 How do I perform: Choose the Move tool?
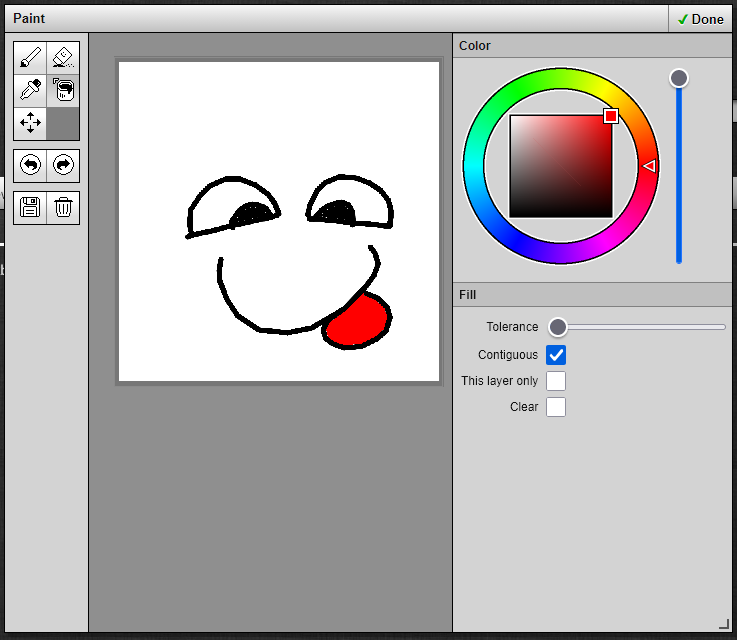coord(31,123)
